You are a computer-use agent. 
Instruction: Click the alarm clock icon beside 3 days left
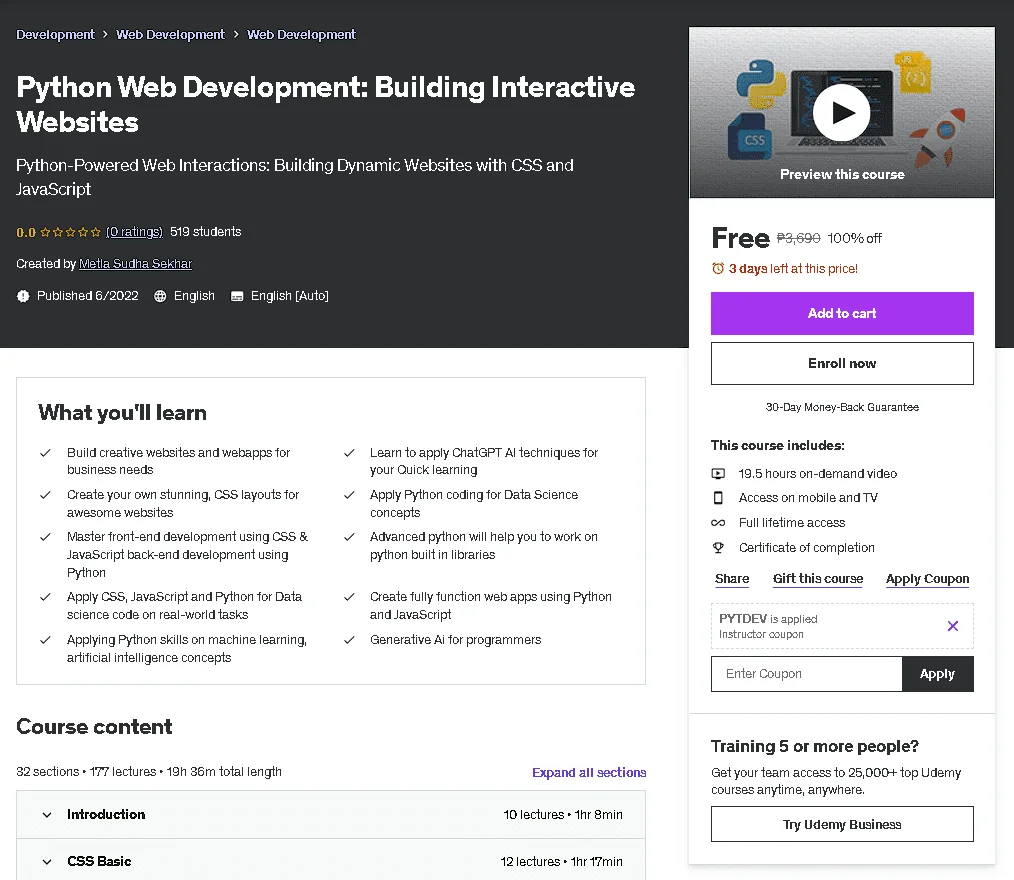[x=718, y=268]
